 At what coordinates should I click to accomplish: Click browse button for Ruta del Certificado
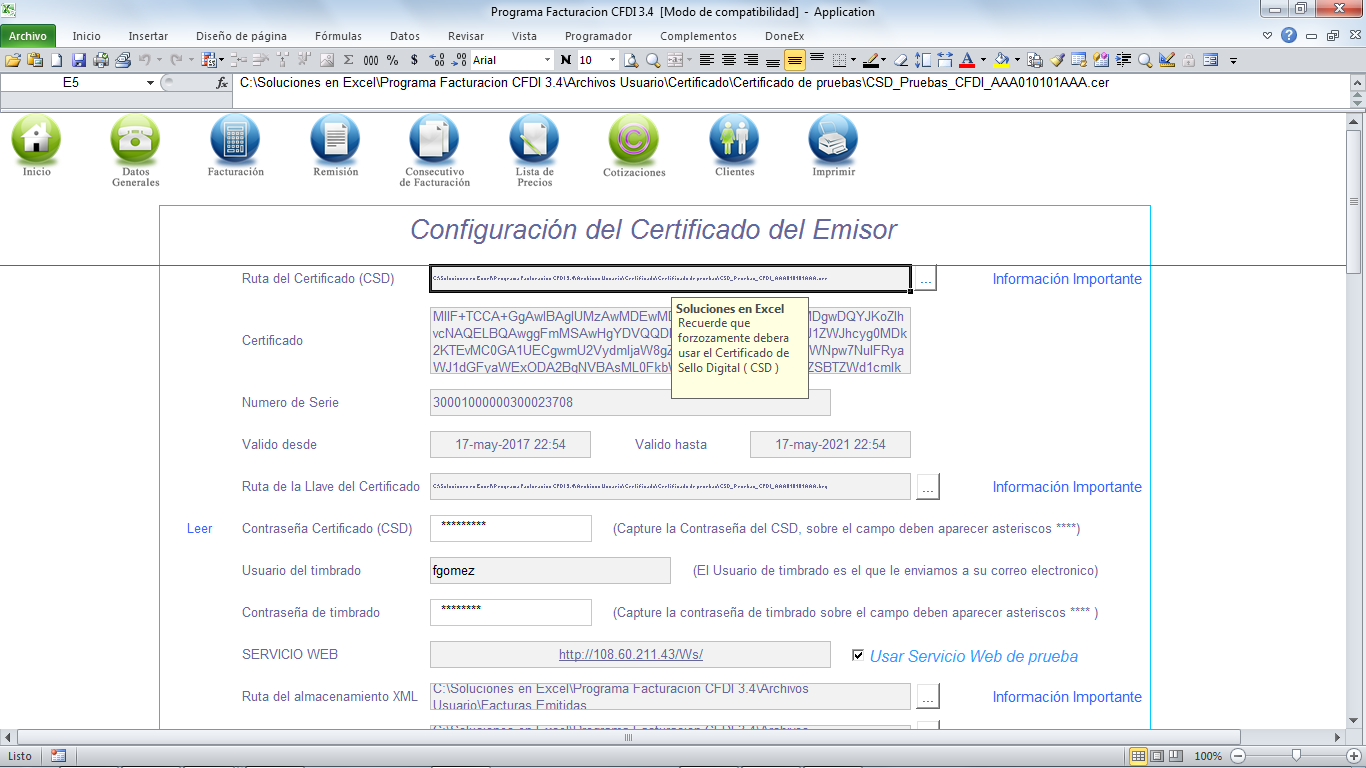926,279
